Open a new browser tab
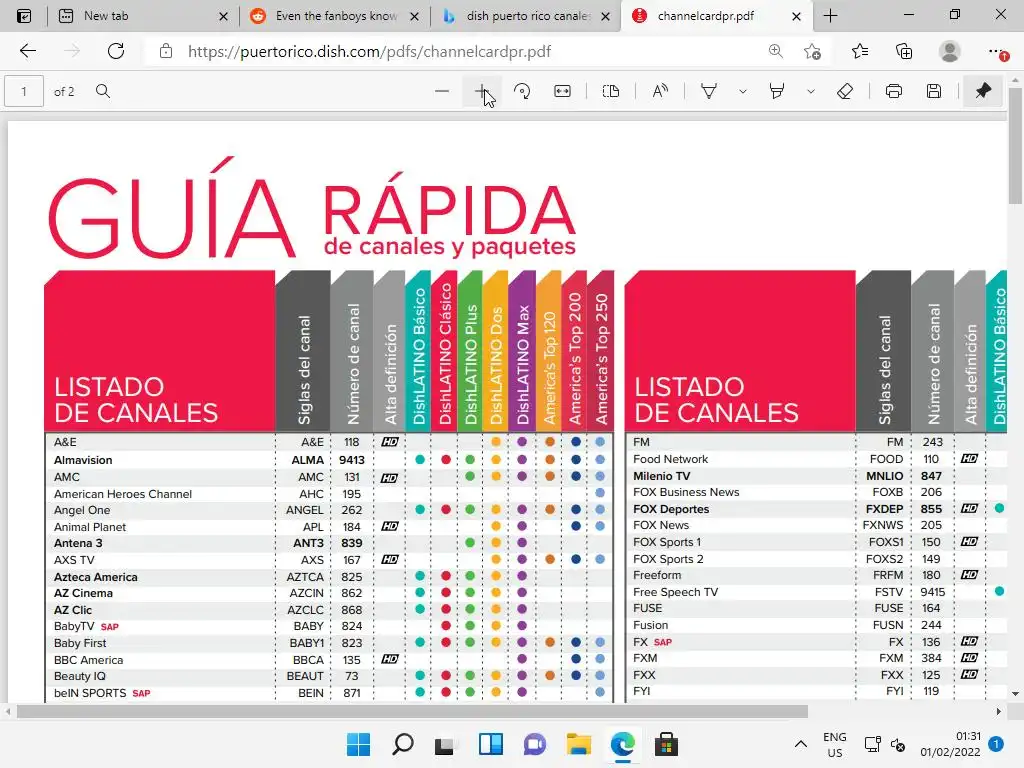1024x768 pixels. coord(831,16)
